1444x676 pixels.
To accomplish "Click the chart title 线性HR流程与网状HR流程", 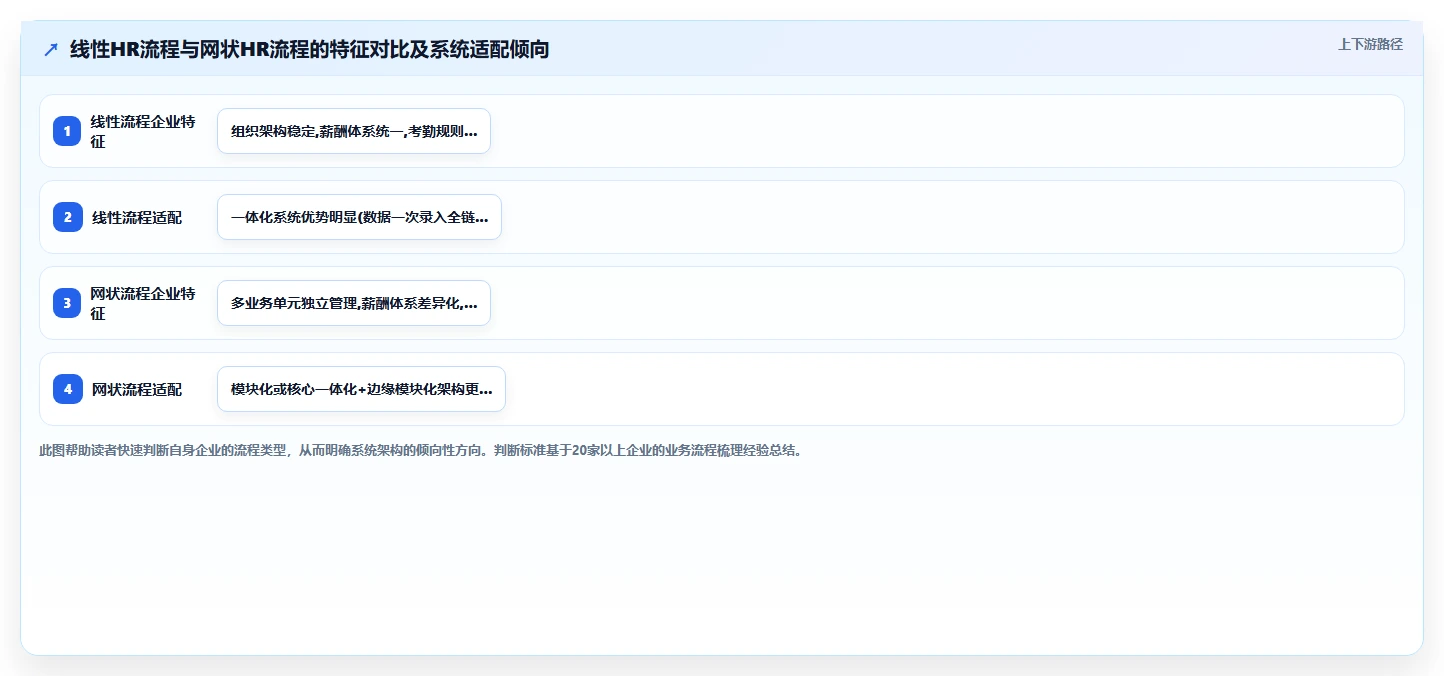I will click(x=309, y=49).
